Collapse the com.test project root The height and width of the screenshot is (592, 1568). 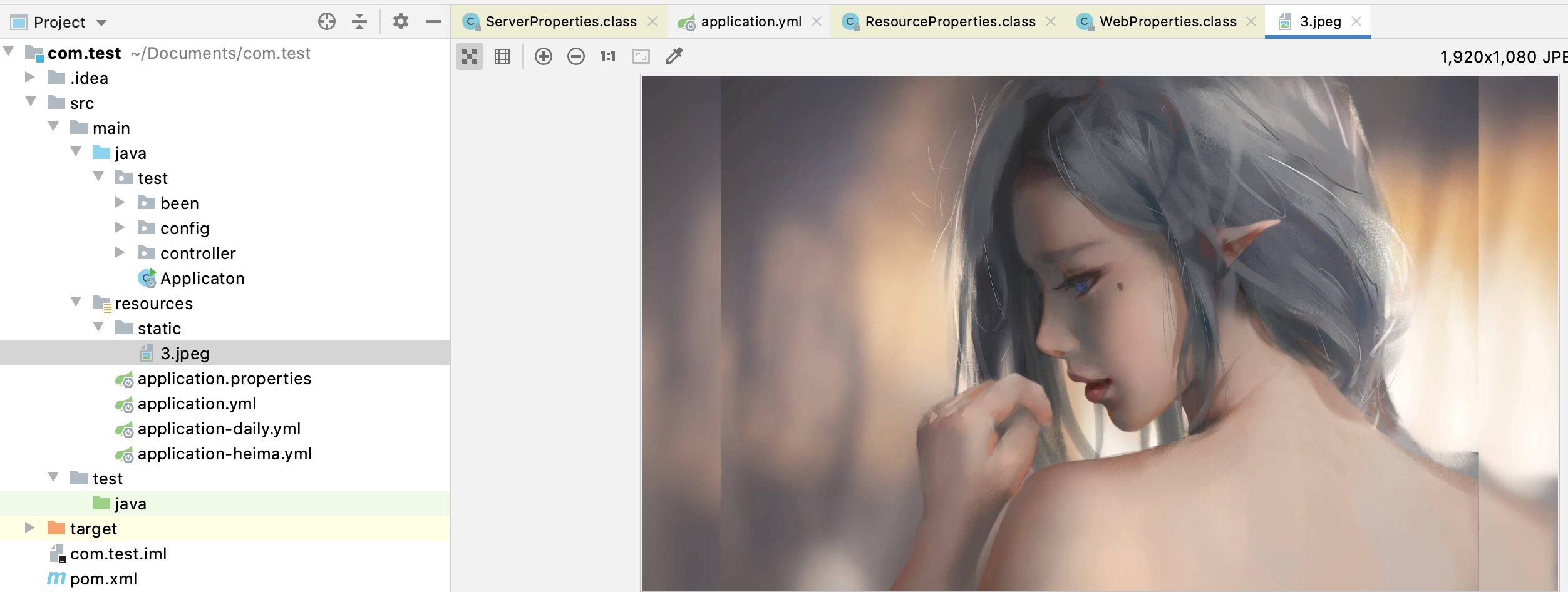point(9,51)
